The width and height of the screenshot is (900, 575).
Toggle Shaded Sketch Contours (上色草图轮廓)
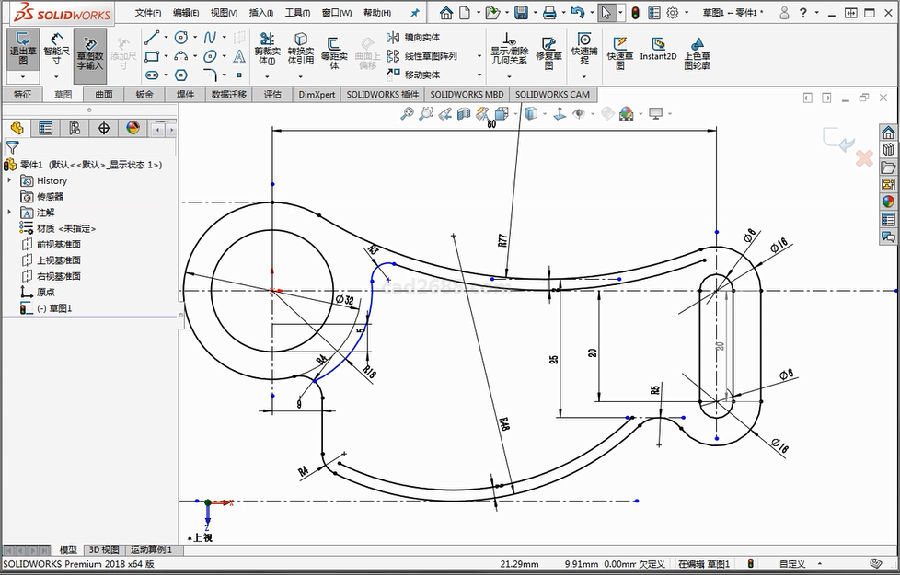697,50
